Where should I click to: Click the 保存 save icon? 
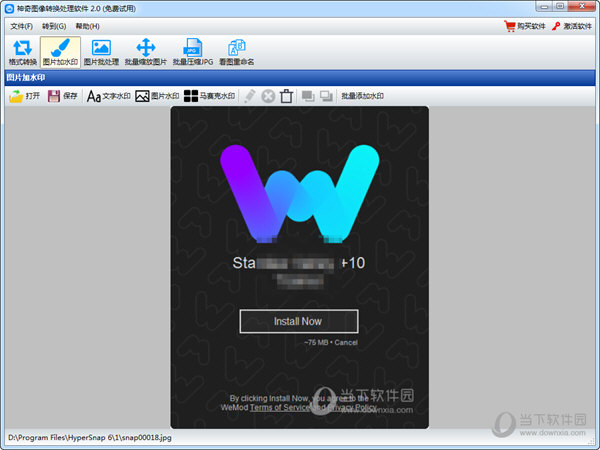pos(63,96)
